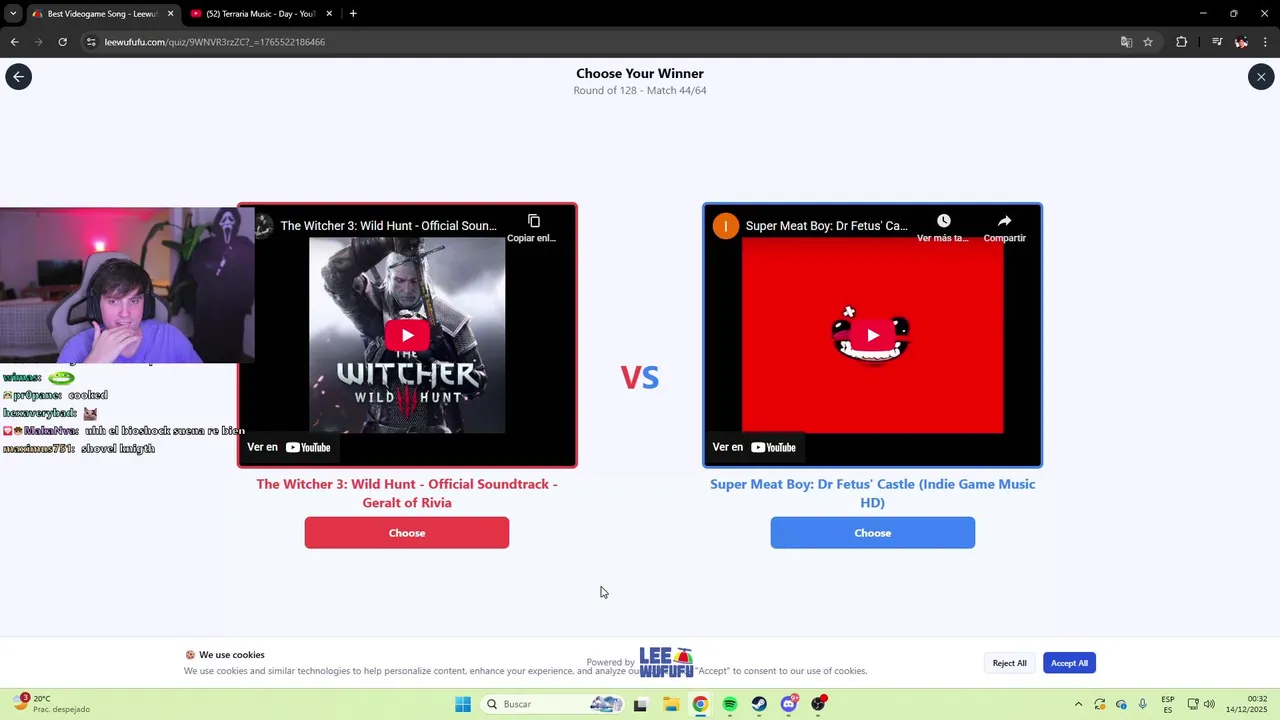
Task: Open File Explorer from the taskbar
Action: pos(670,704)
